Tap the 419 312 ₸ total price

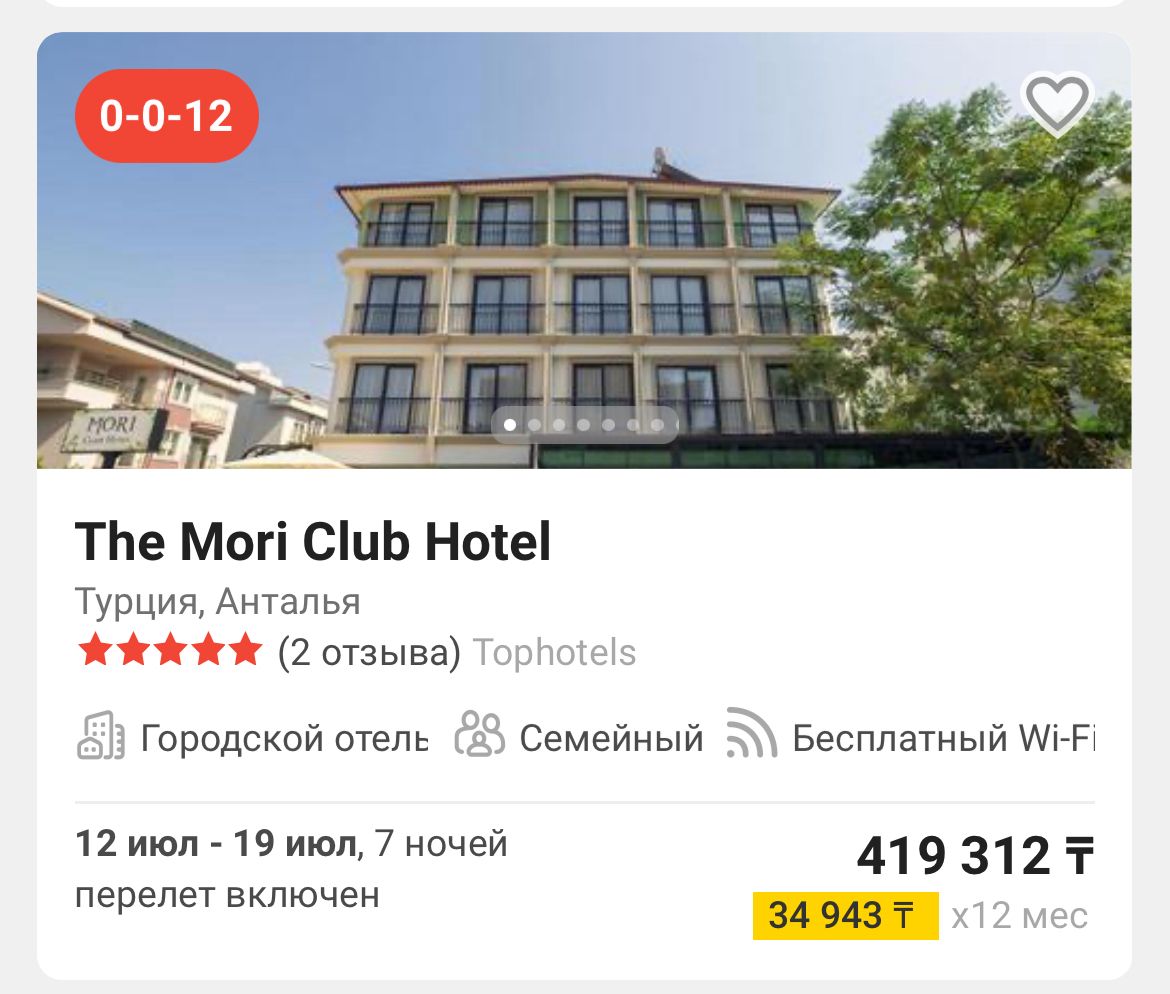[x=975, y=855]
